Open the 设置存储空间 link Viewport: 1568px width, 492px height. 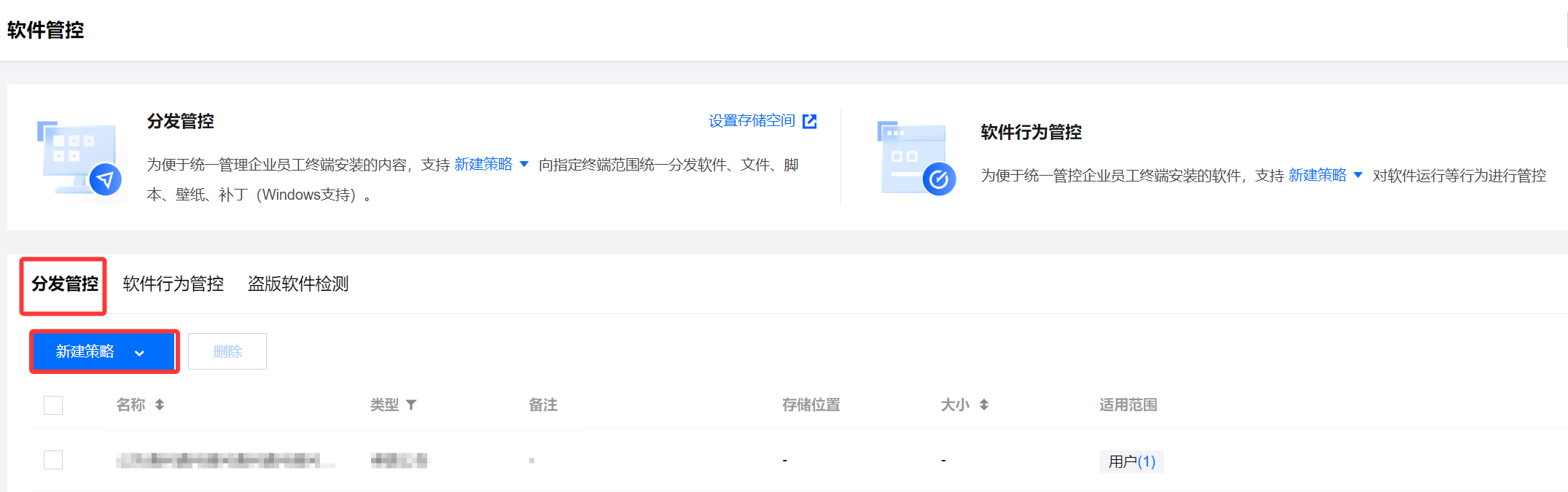click(752, 121)
